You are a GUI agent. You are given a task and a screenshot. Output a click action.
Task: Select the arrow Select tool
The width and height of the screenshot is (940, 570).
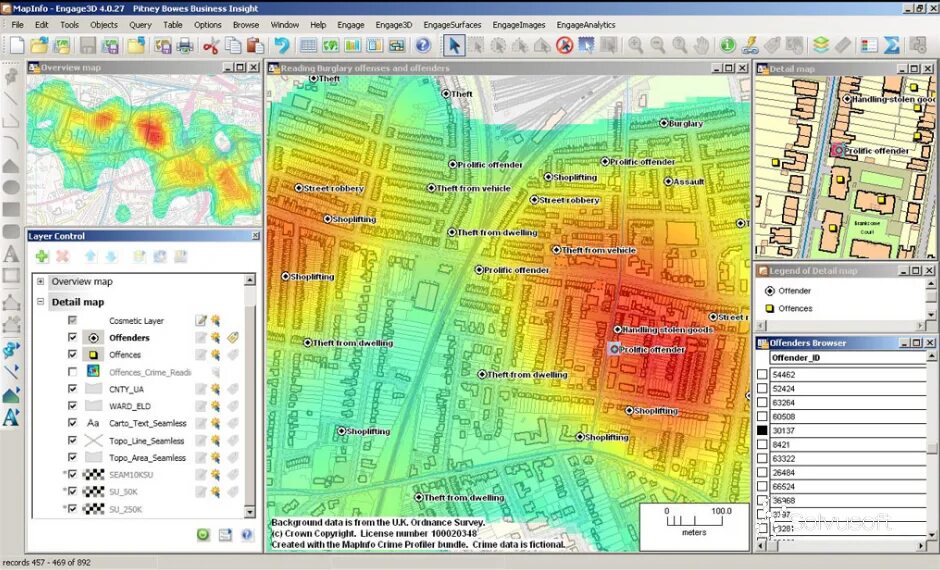(454, 46)
